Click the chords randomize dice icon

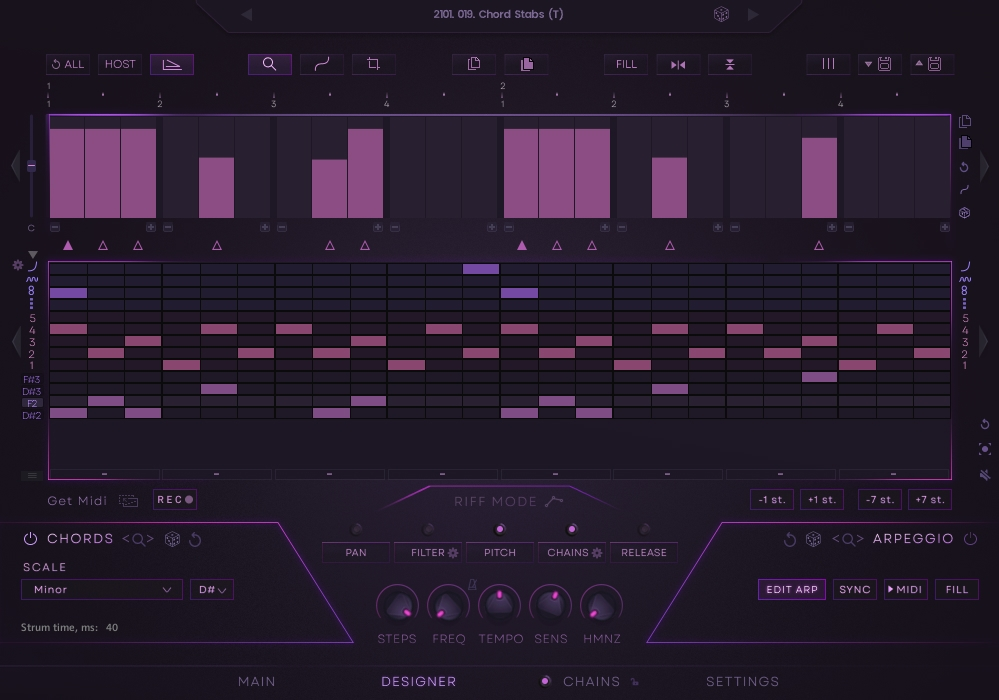172,539
